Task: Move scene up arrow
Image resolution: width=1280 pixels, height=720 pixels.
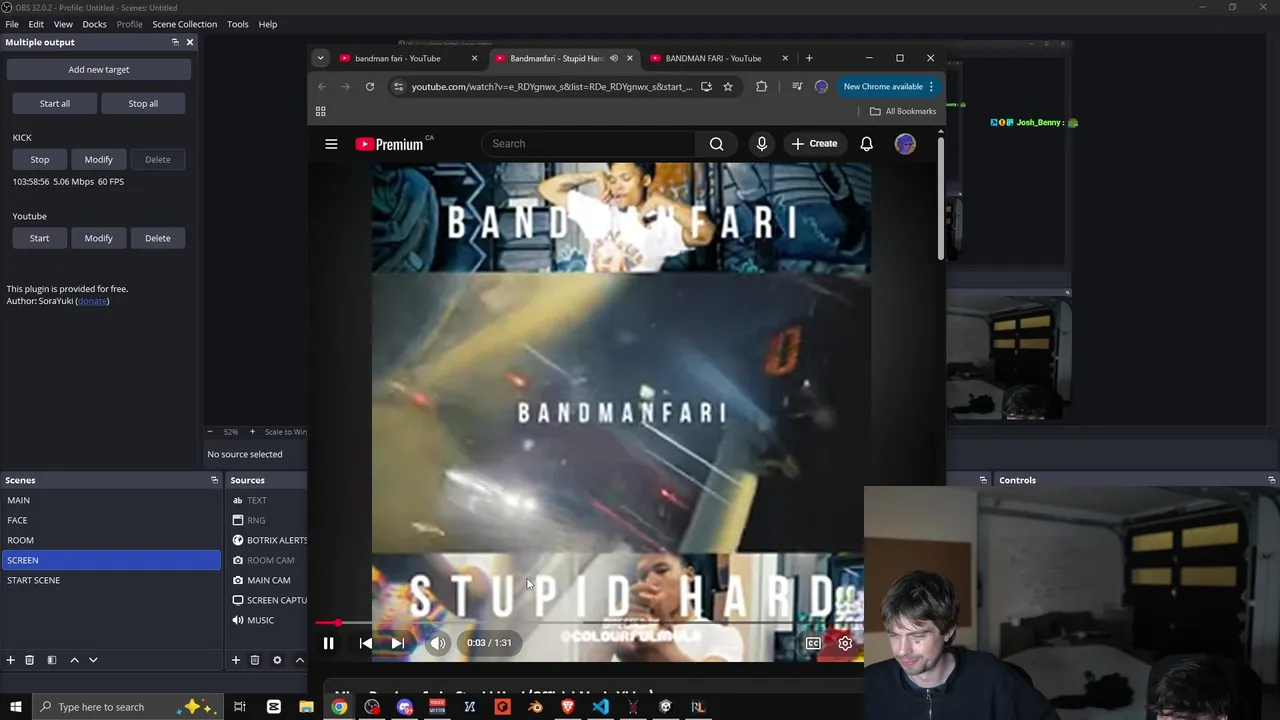Action: pyautogui.click(x=74, y=660)
